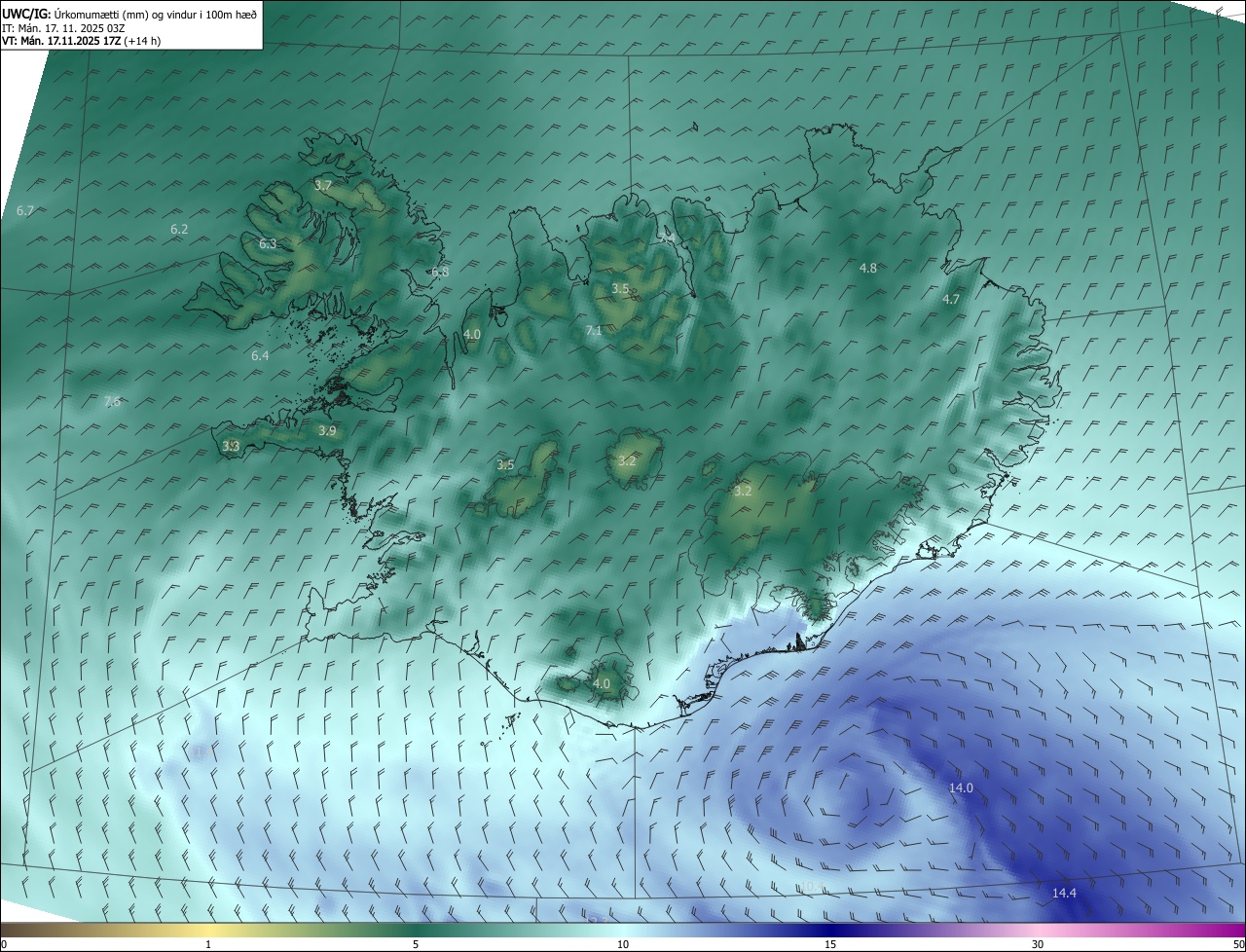Click the map value 4.8
The height and width of the screenshot is (952, 1246).
[x=868, y=268]
